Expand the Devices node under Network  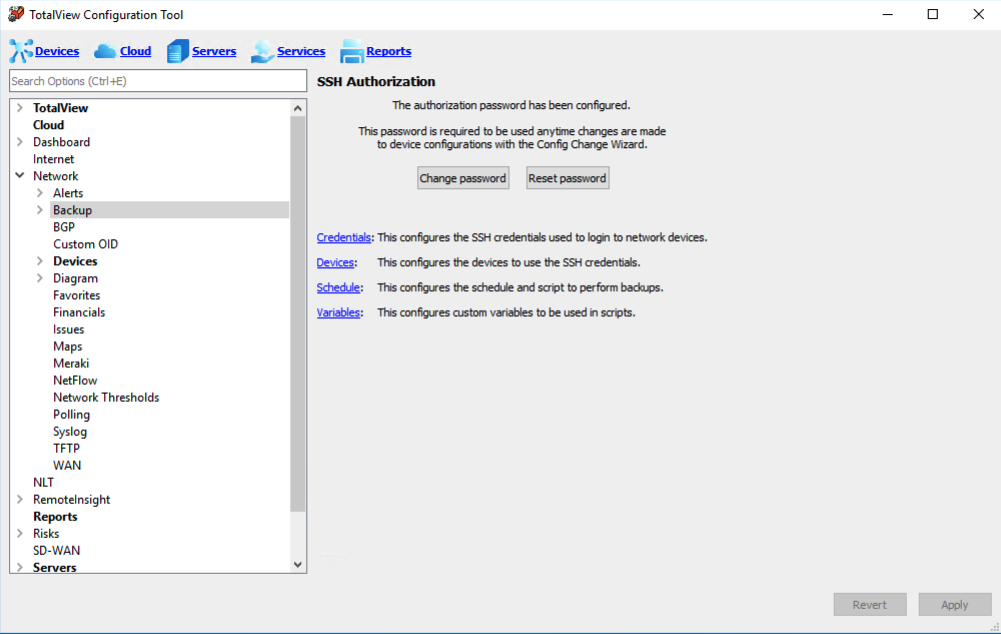point(40,261)
